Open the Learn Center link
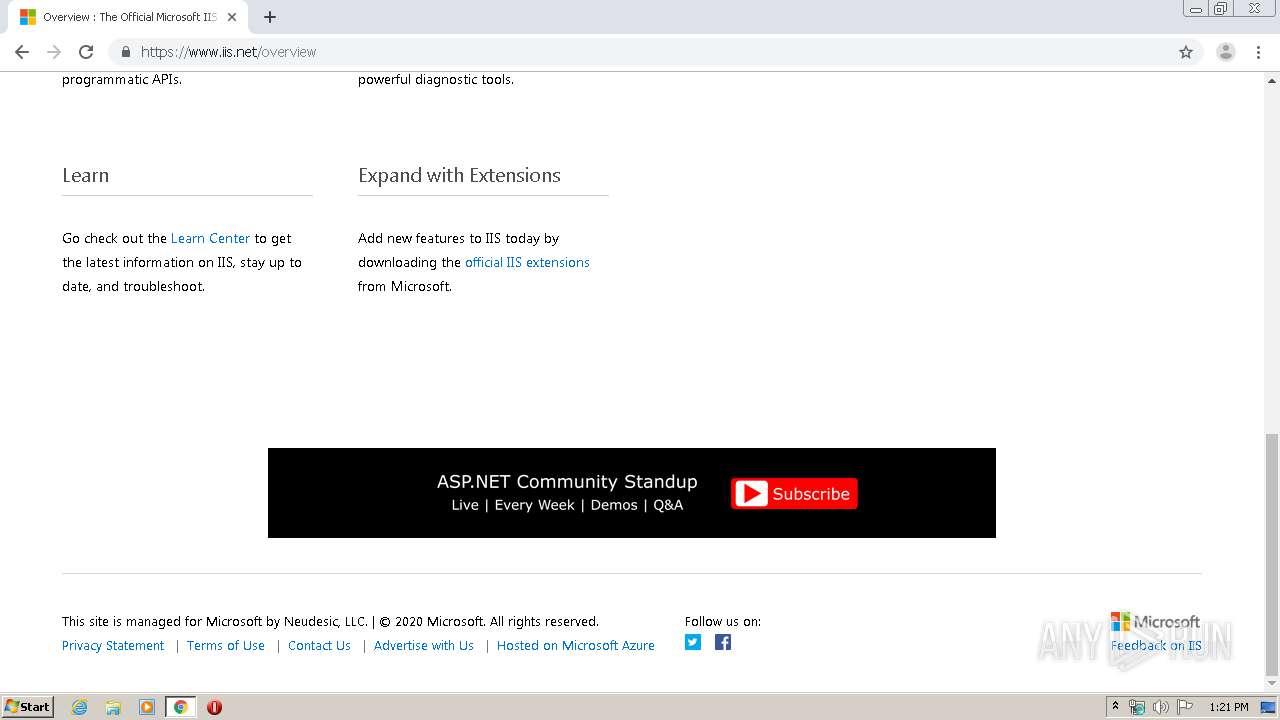1280x720 pixels. [210, 238]
